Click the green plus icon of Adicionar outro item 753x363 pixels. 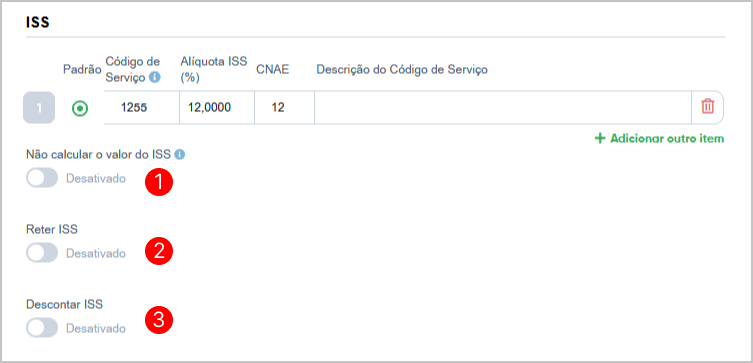600,139
